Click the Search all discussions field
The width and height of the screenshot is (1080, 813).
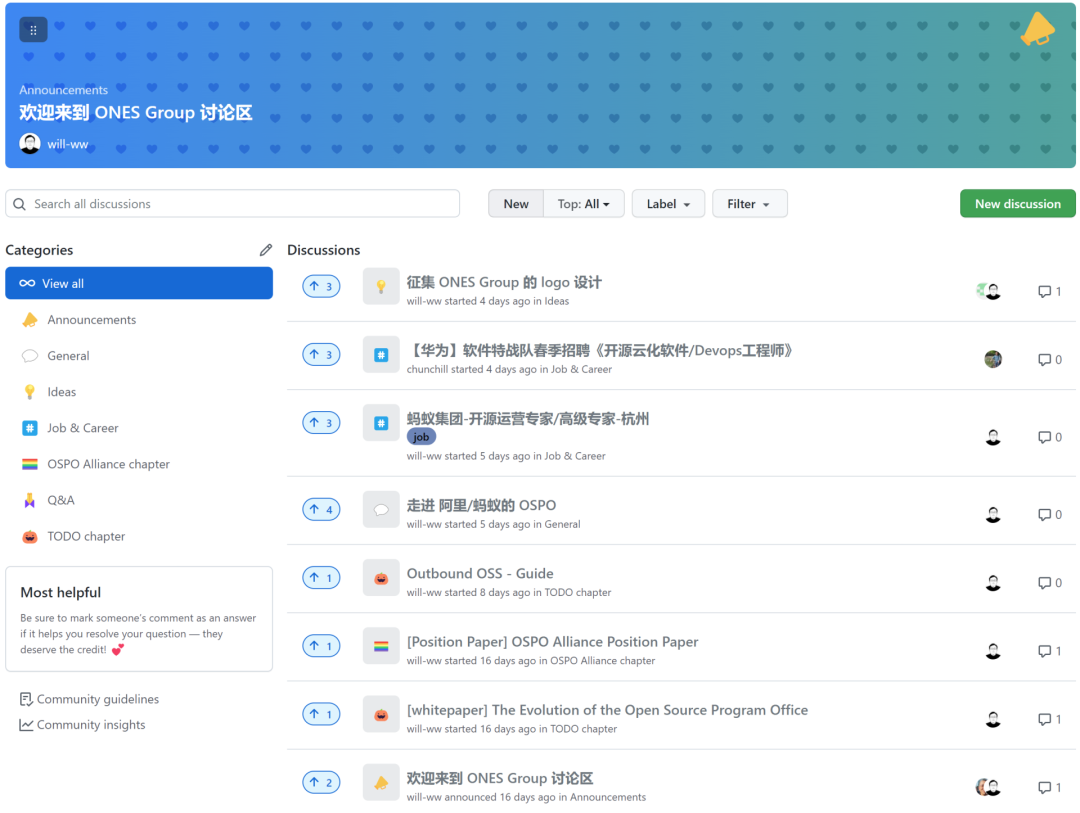pyautogui.click(x=233, y=204)
